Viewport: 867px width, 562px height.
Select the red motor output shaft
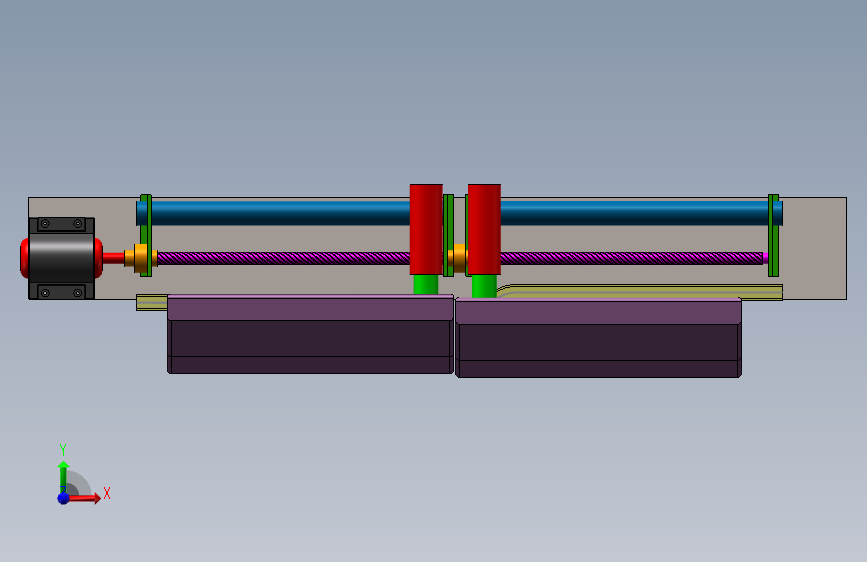click(113, 258)
